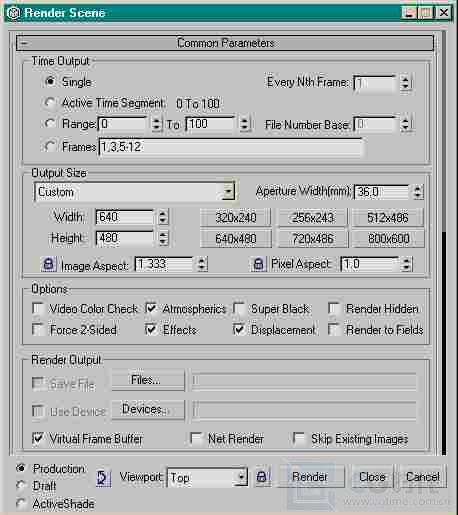Toggle Virtual Frame Buffer checkbox
Image resolution: width=458 pixels, height=515 pixels.
[38, 438]
